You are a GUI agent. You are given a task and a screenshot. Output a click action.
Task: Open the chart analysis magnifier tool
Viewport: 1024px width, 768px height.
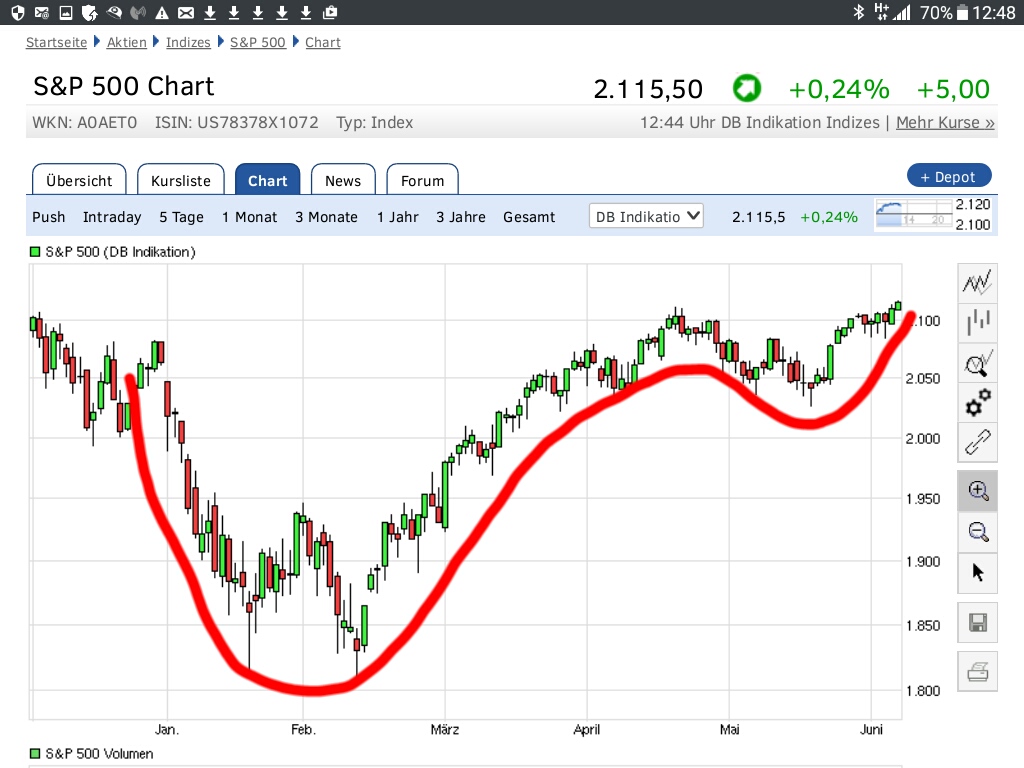coord(978,363)
